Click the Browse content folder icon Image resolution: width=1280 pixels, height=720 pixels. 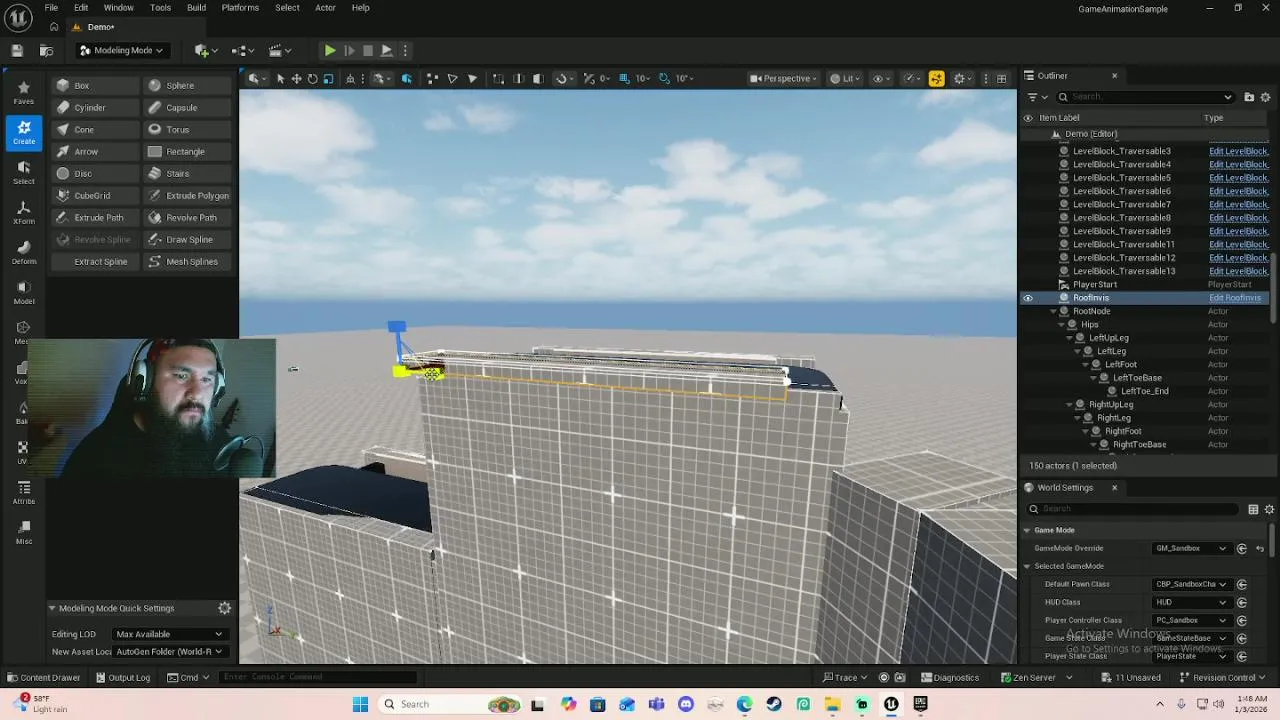click(x=46, y=50)
